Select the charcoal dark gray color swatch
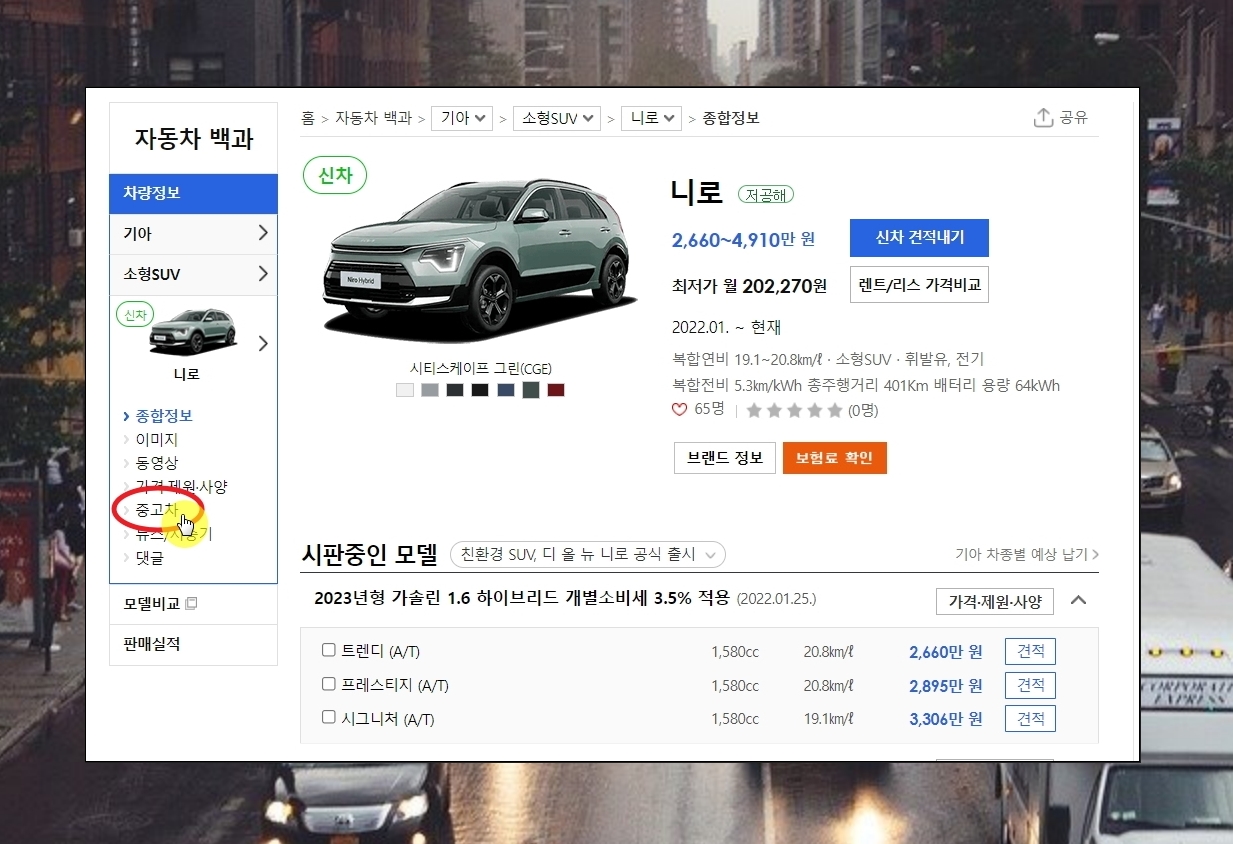Viewport: 1233px width, 844px height. (455, 390)
